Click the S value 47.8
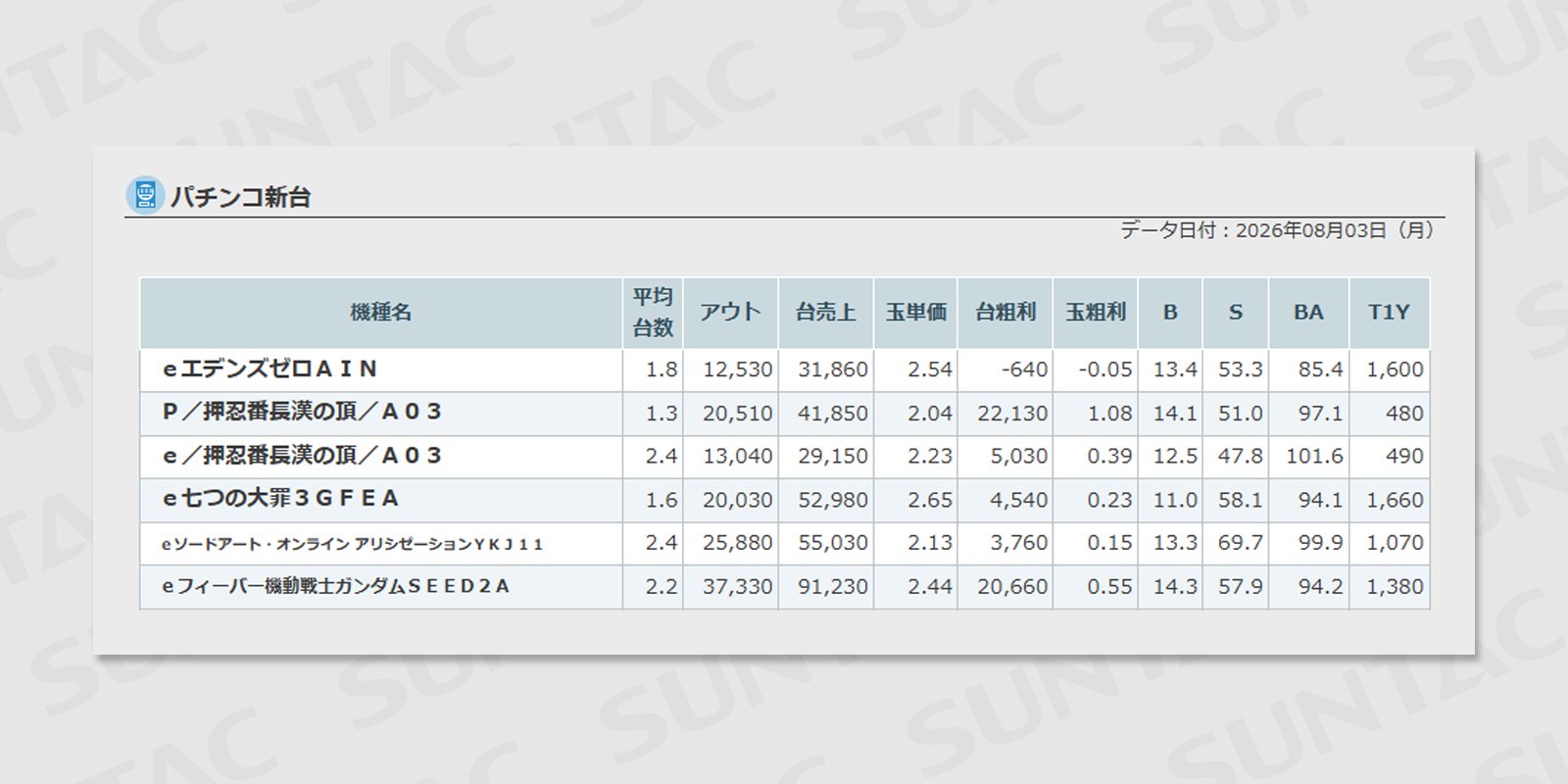The height and width of the screenshot is (784, 1568). pos(1240,457)
